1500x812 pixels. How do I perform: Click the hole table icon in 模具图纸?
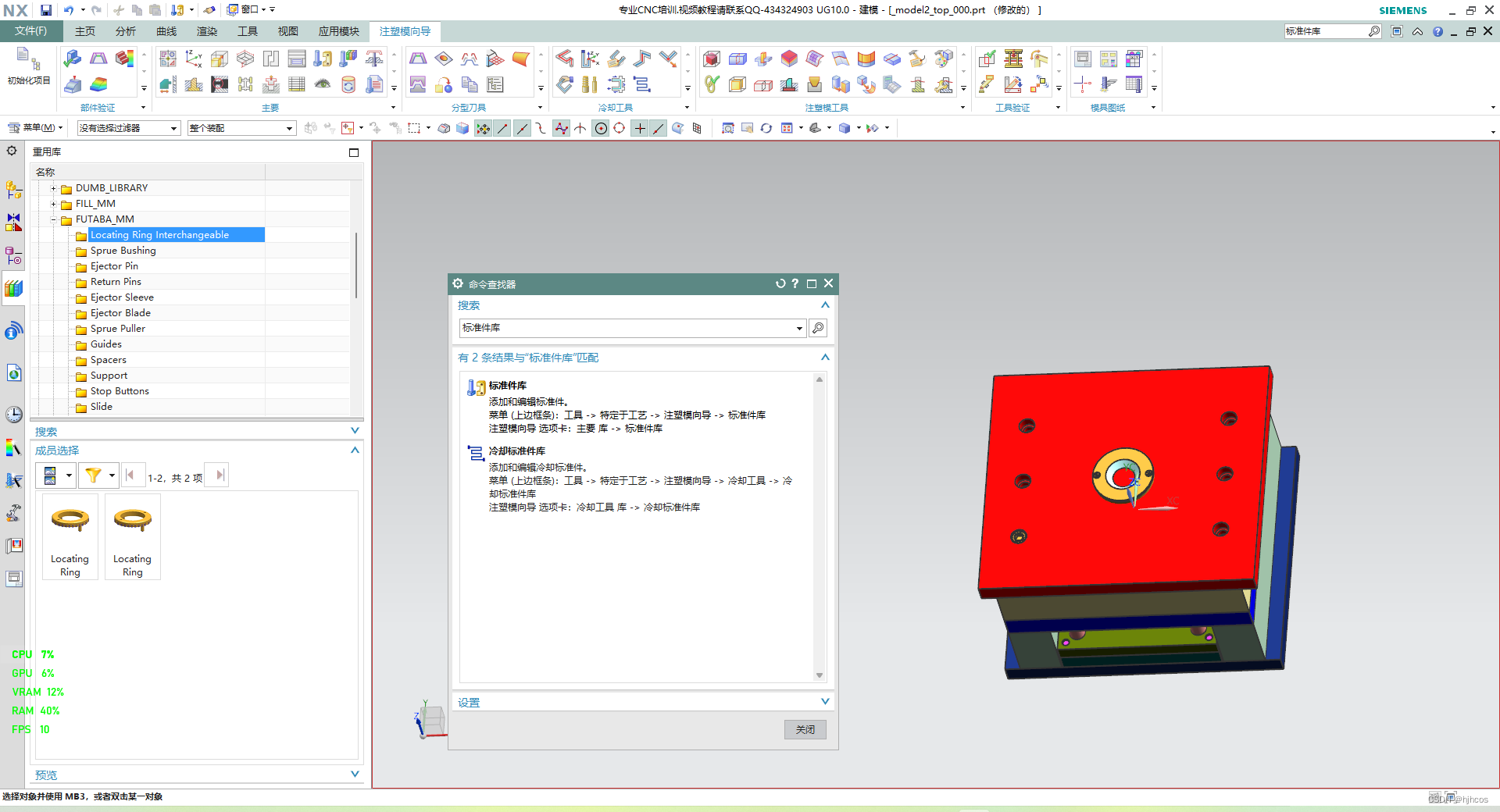click(x=1134, y=59)
